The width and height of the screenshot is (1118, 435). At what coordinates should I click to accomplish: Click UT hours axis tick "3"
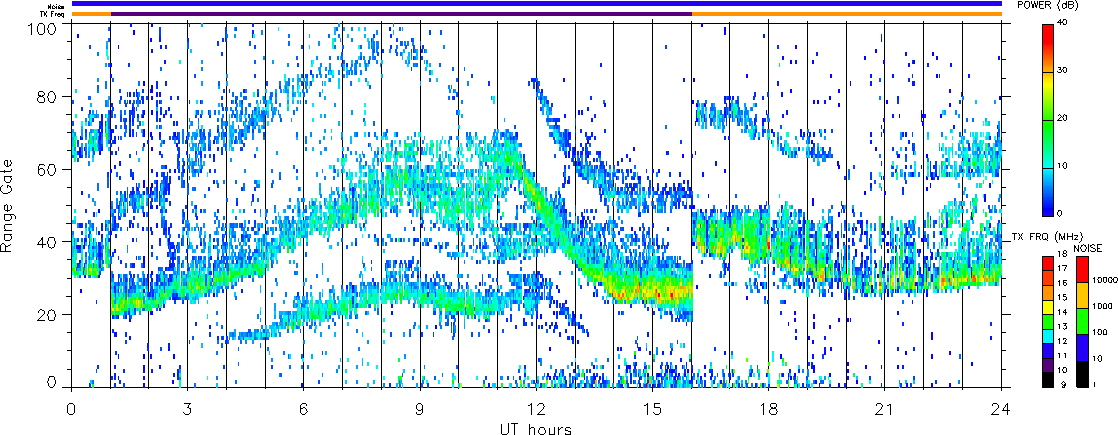point(188,409)
